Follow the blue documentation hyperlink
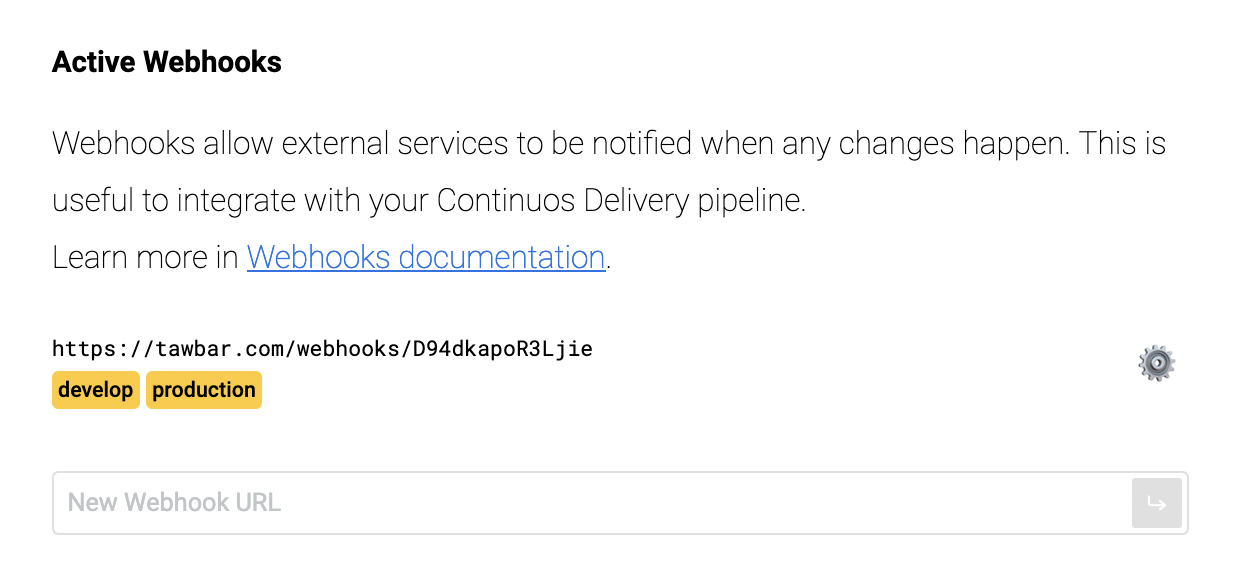 pyautogui.click(x=426, y=258)
